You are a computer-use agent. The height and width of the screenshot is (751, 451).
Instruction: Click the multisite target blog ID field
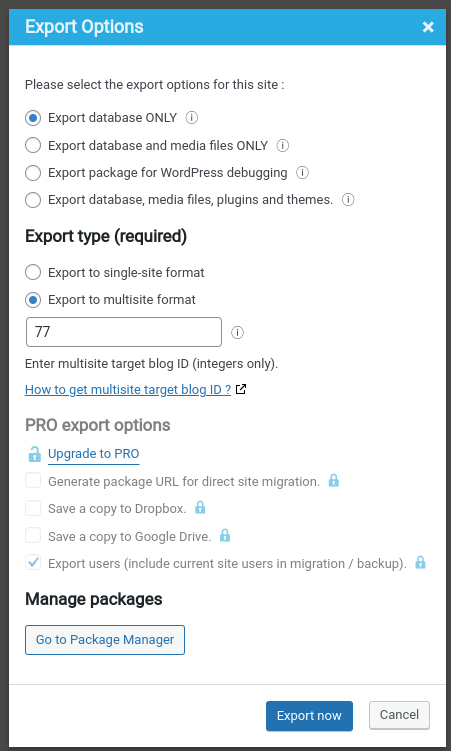tap(124, 332)
